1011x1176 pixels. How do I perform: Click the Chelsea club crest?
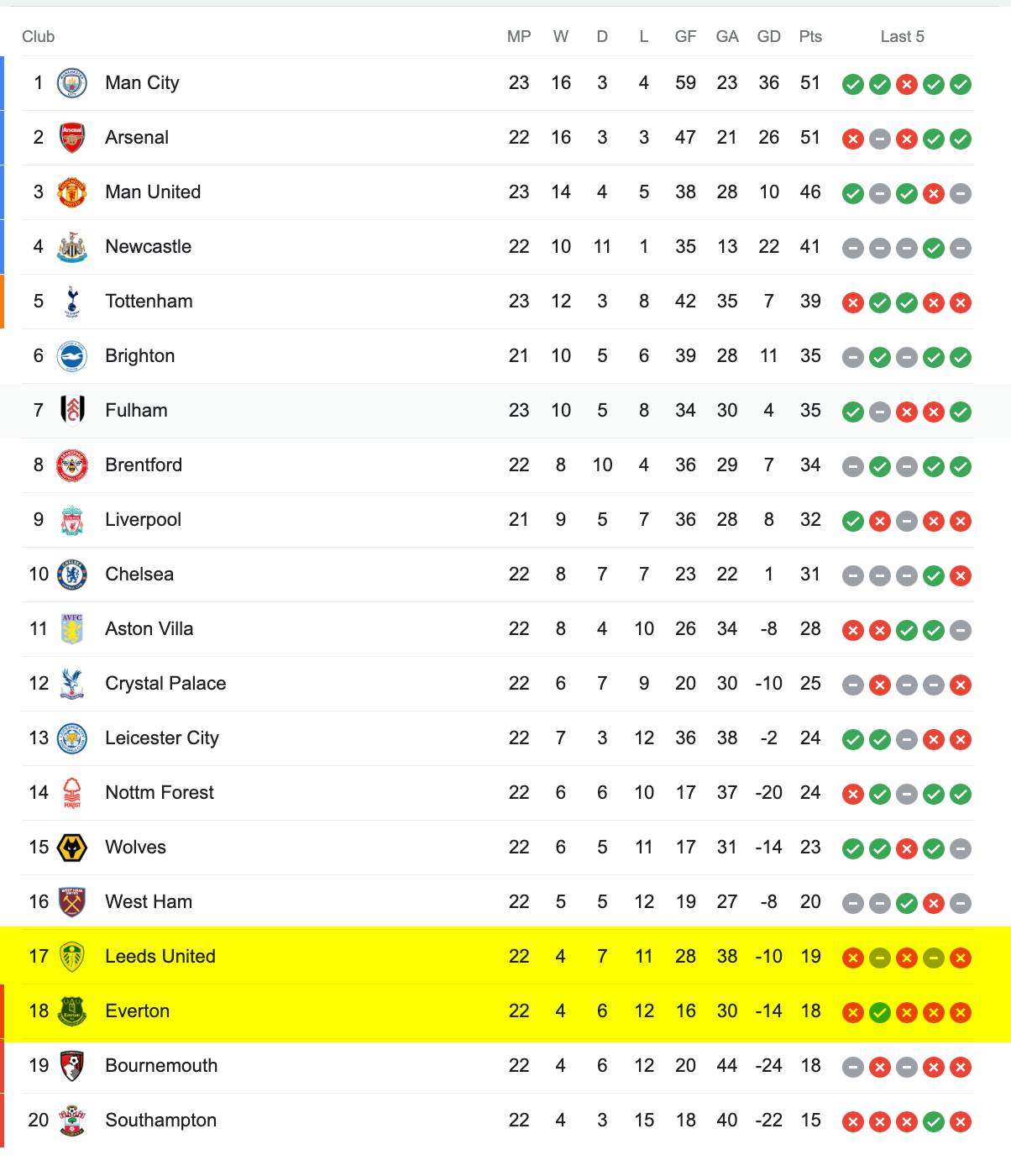[72, 575]
